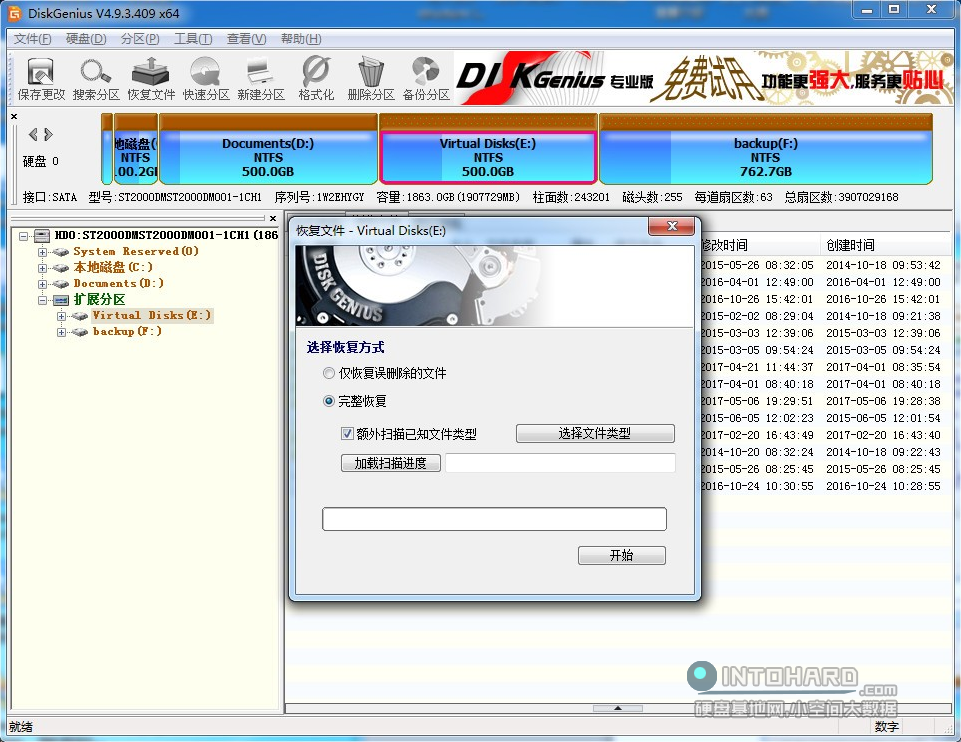This screenshot has height=742, width=961.
Task: Open the 工具(T) menu
Action: tap(193, 39)
